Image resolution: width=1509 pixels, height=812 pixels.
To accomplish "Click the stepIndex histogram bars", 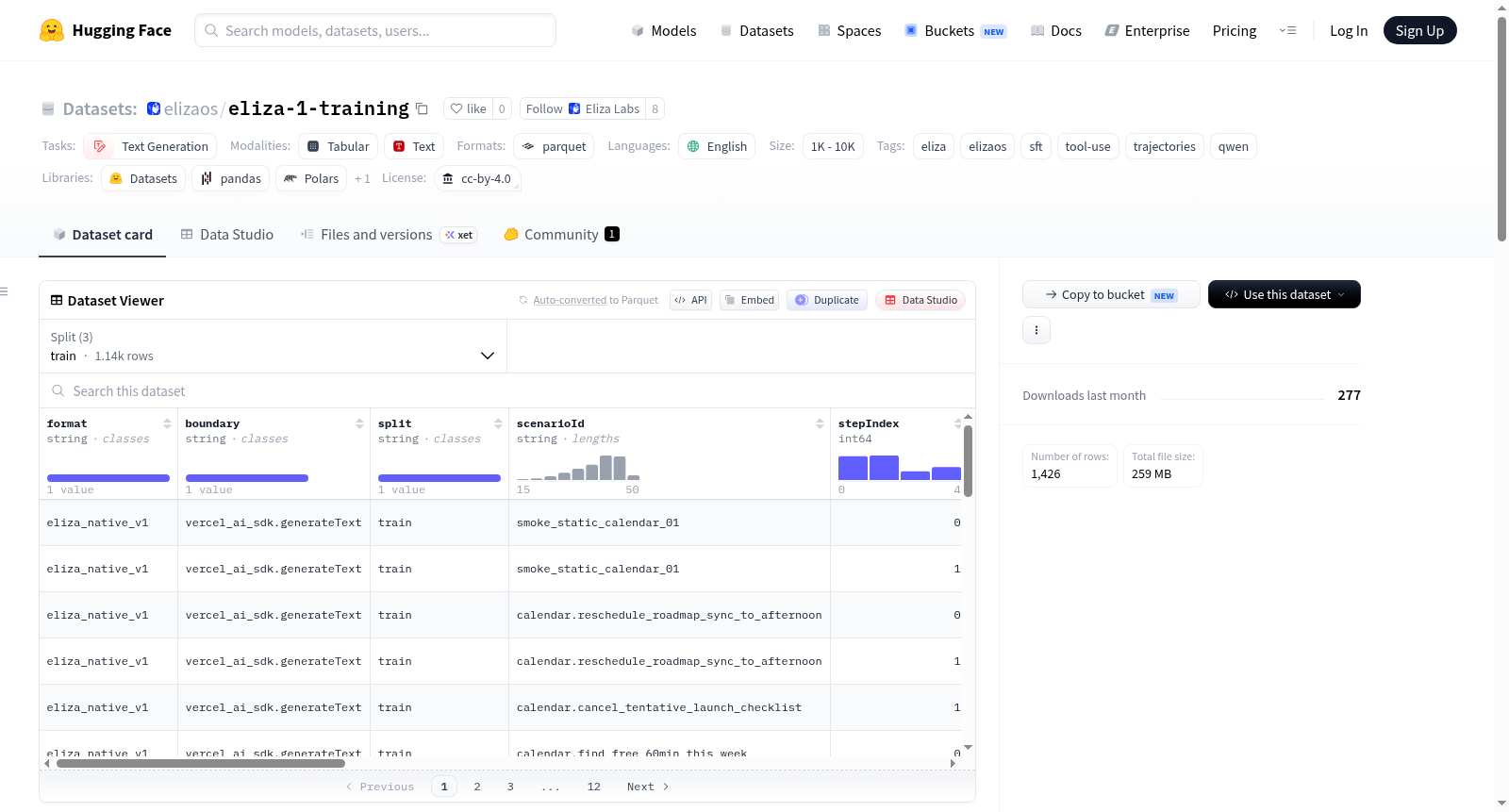I will [899, 467].
